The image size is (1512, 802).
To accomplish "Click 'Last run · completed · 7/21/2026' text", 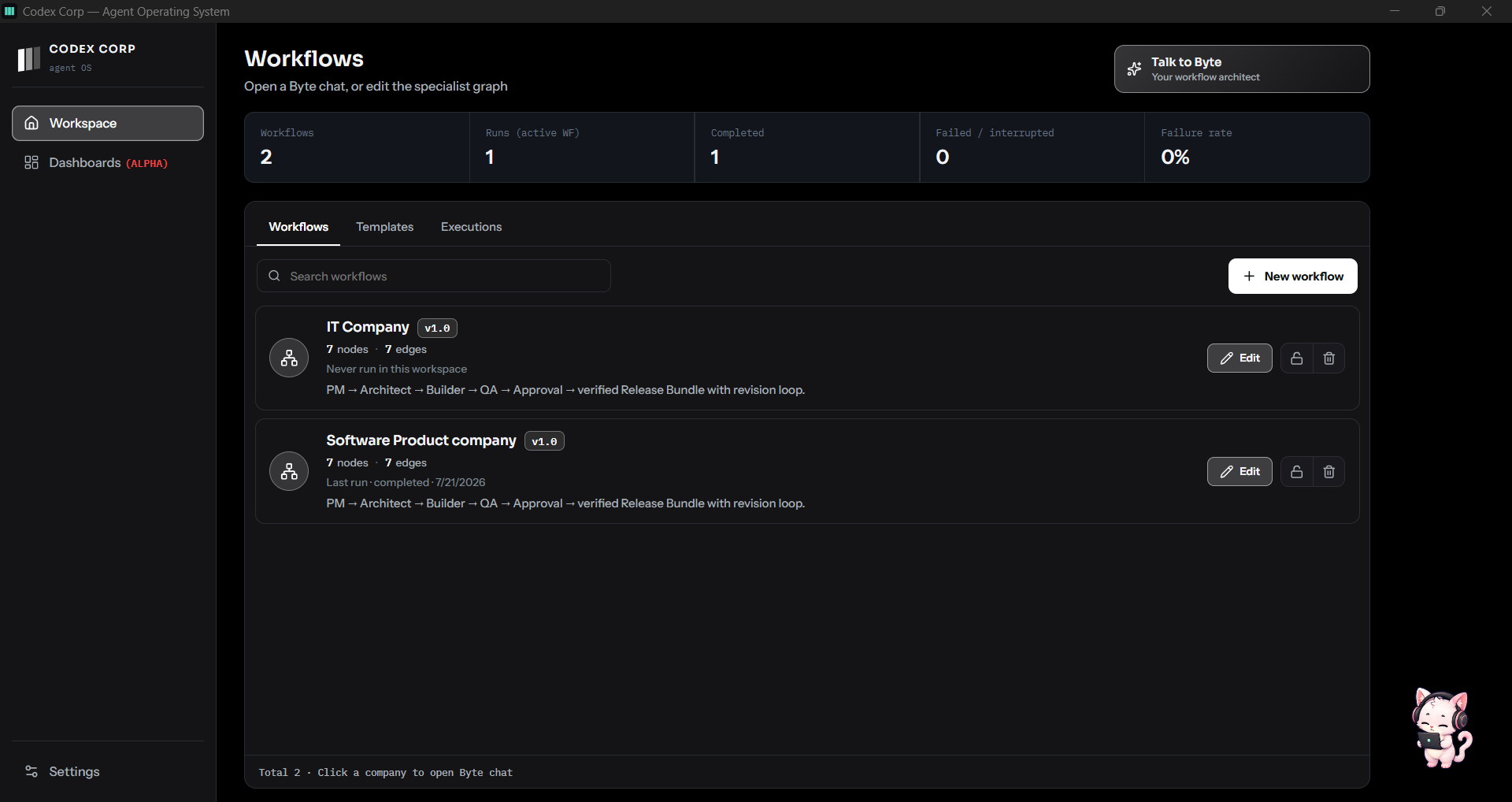I will coord(406,482).
